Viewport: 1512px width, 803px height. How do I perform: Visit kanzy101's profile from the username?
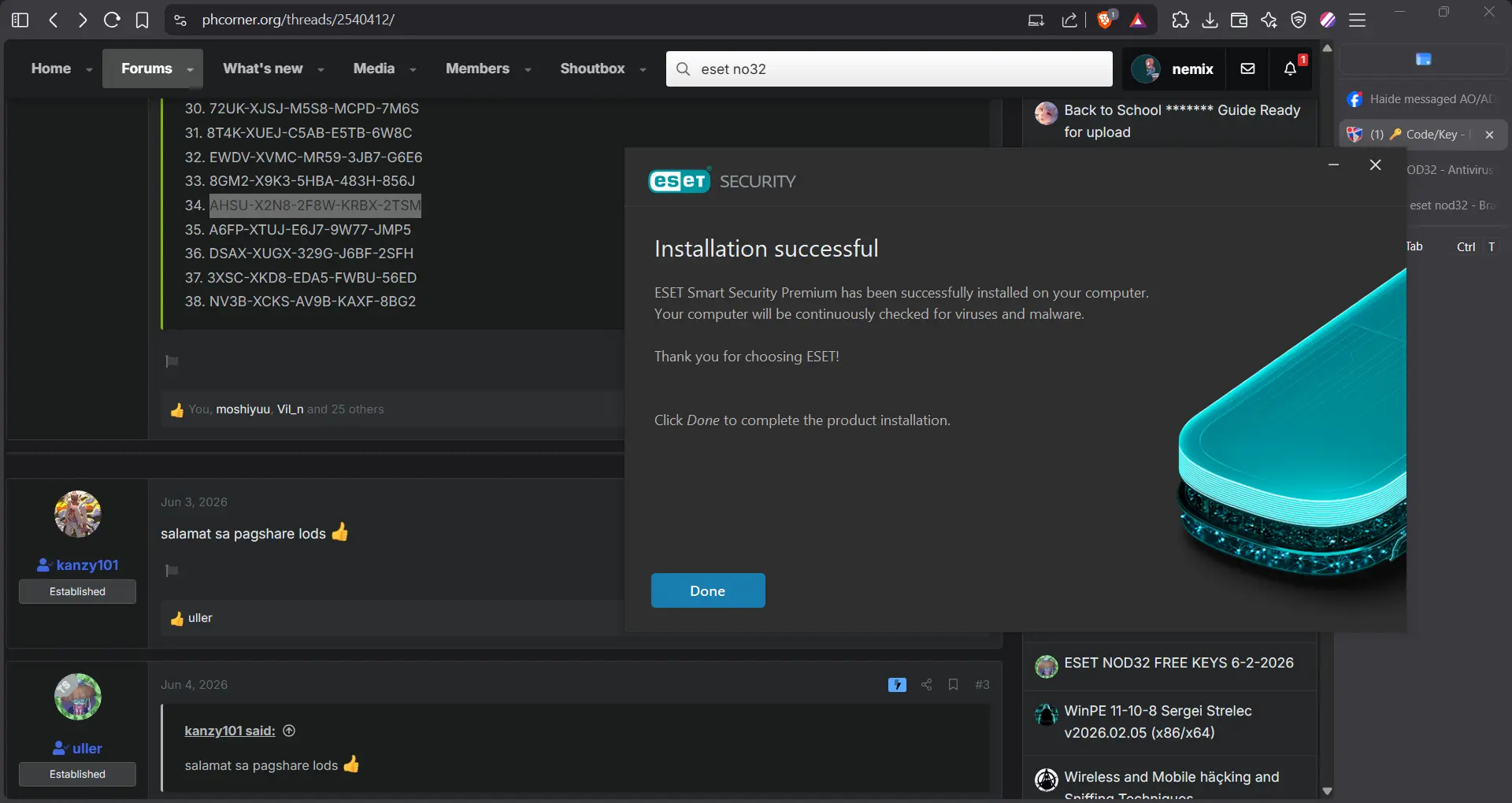87,565
